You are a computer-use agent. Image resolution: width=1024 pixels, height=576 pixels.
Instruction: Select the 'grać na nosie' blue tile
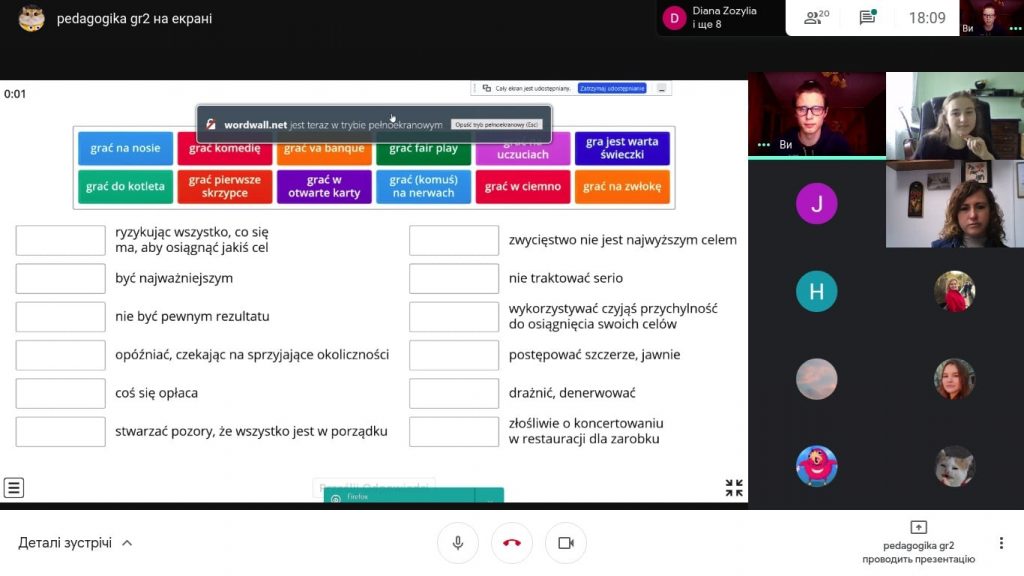tap(125, 148)
